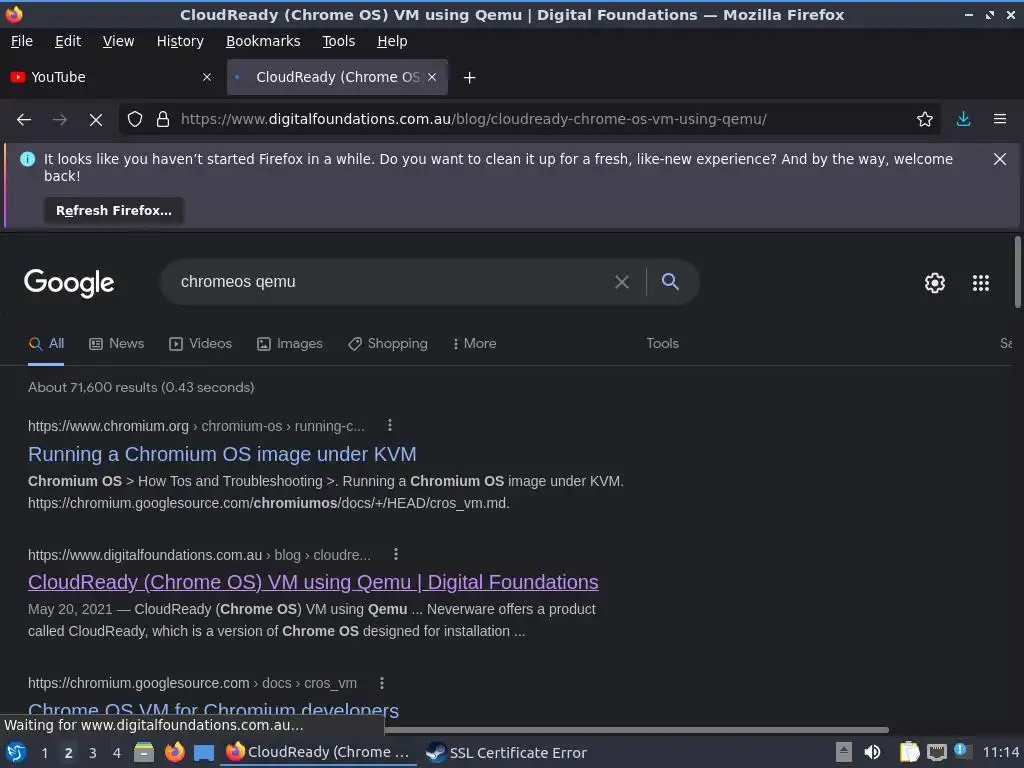Open Google search Tools options
The width and height of the screenshot is (1024, 768).
[x=662, y=344]
